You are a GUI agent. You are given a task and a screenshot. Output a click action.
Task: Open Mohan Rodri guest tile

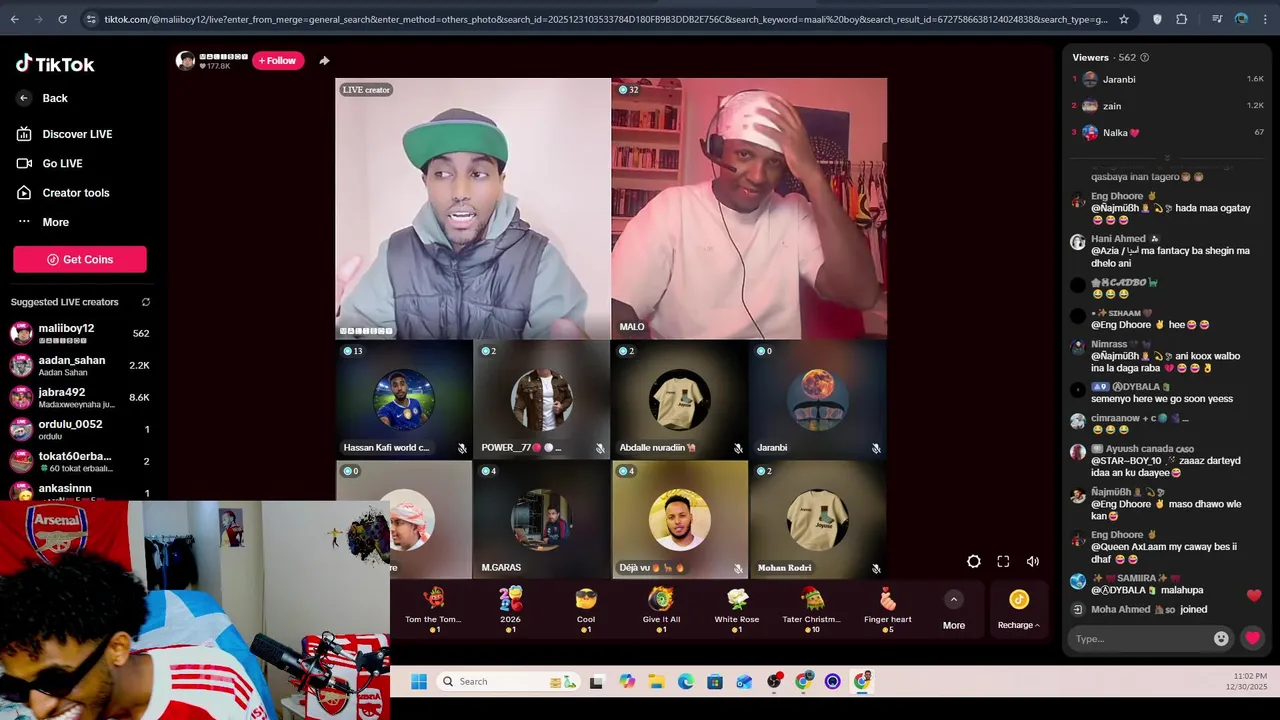click(x=817, y=519)
